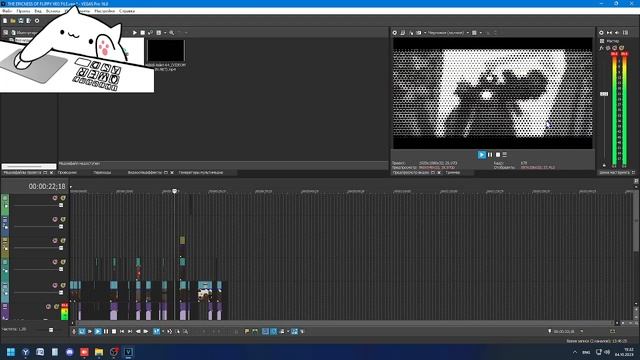
Task: Play timeline from start
Action: click(90, 331)
